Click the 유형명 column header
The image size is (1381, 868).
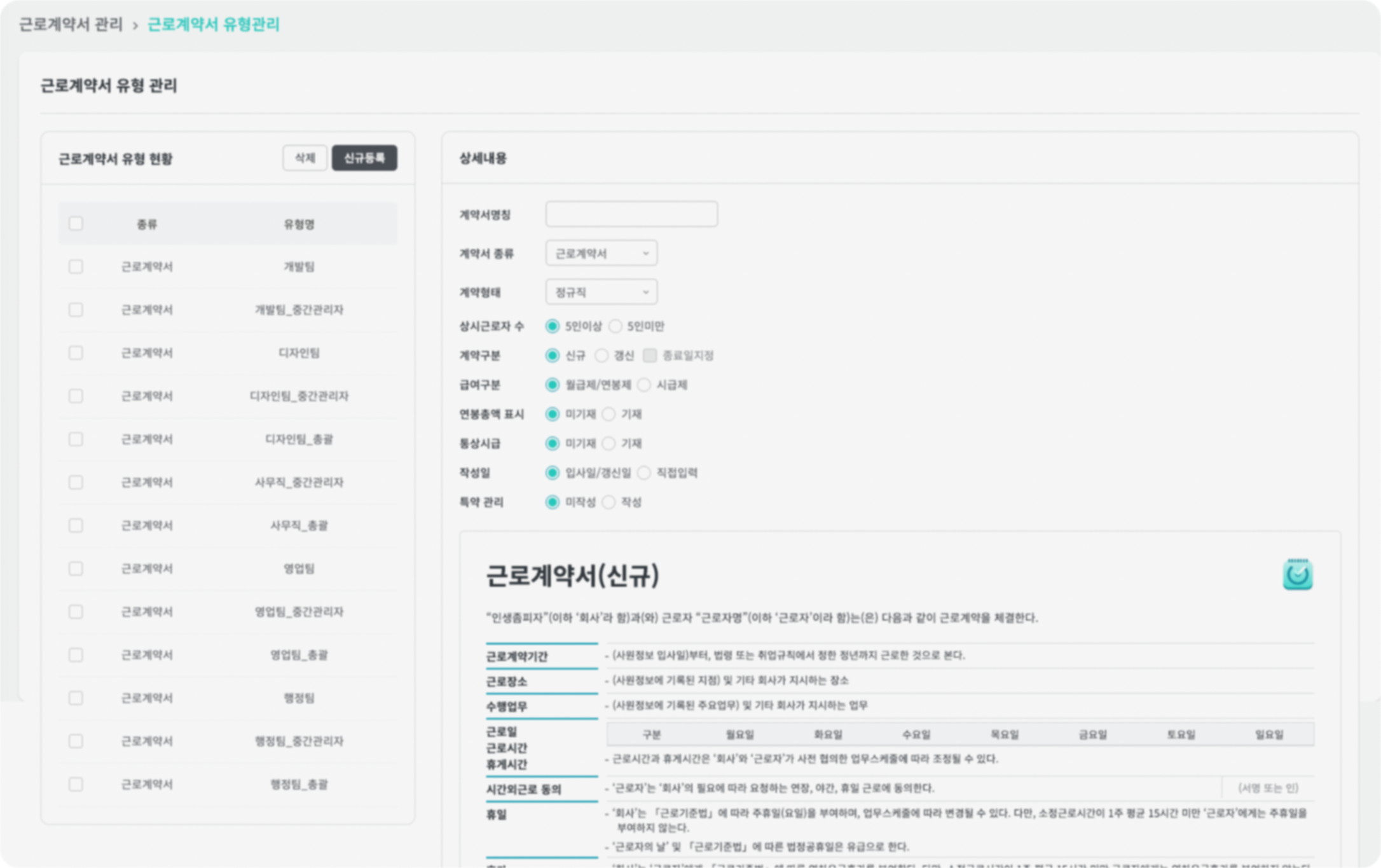click(x=298, y=224)
